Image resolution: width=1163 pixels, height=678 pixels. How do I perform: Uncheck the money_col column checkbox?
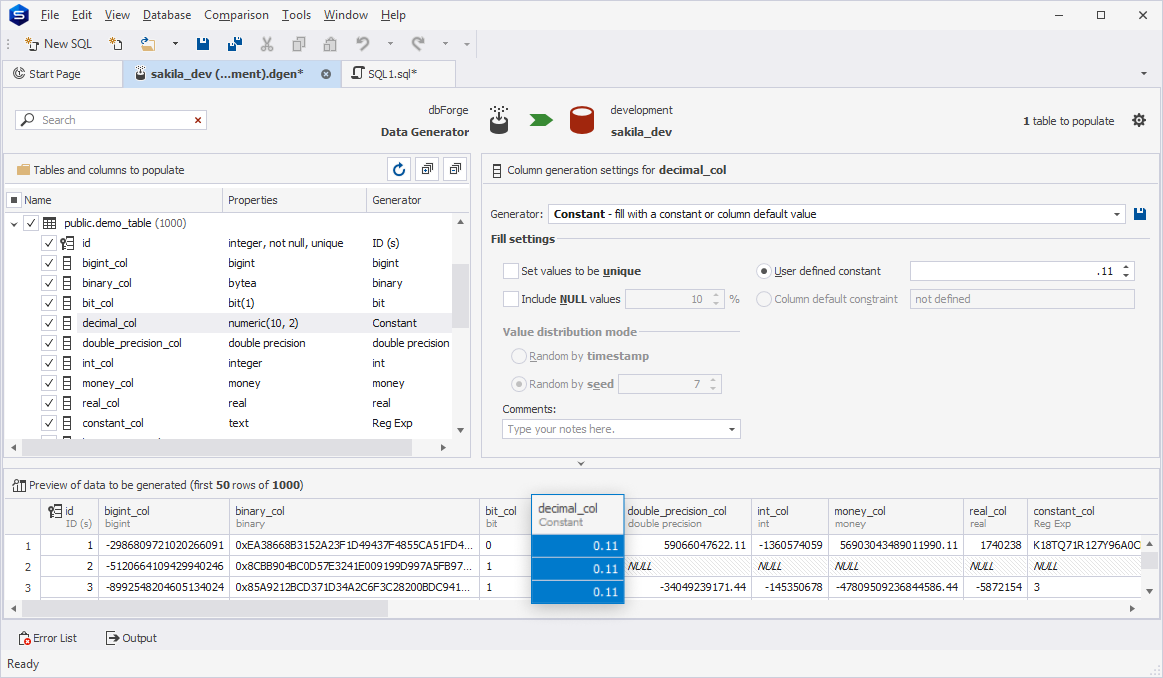(x=48, y=383)
